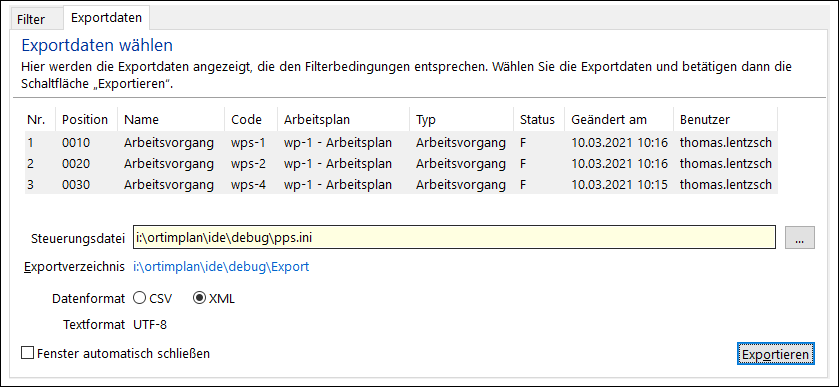Sort by the Nr. column header
The width and height of the screenshot is (839, 387).
tap(40, 120)
